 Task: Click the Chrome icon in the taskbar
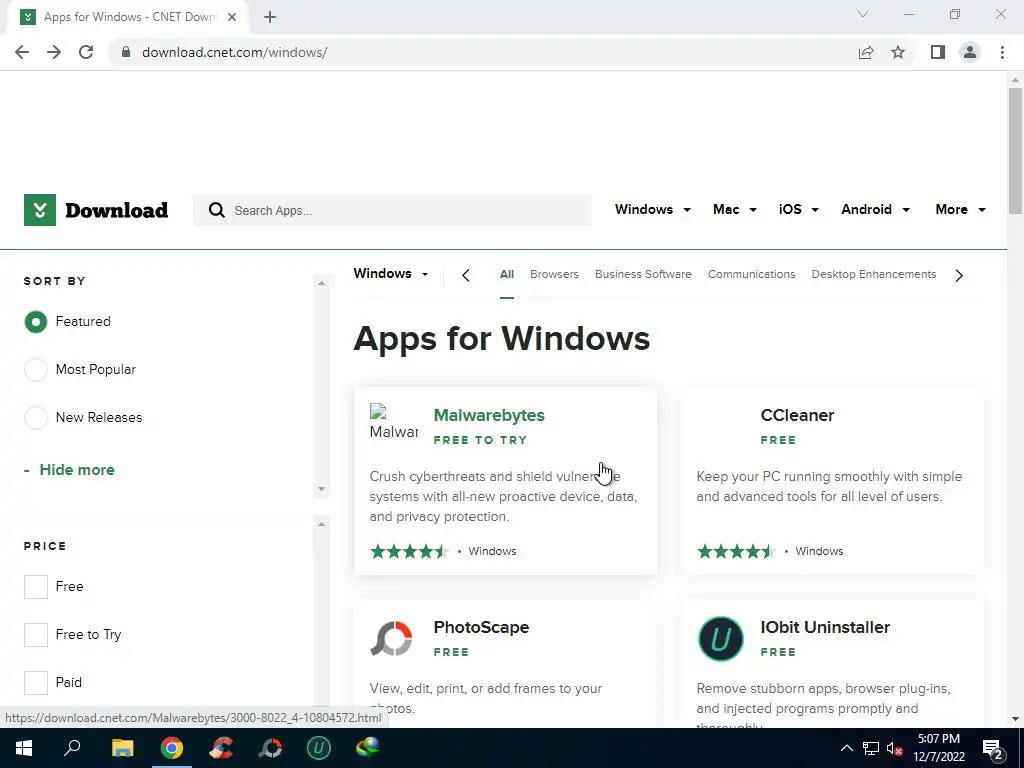(x=172, y=748)
